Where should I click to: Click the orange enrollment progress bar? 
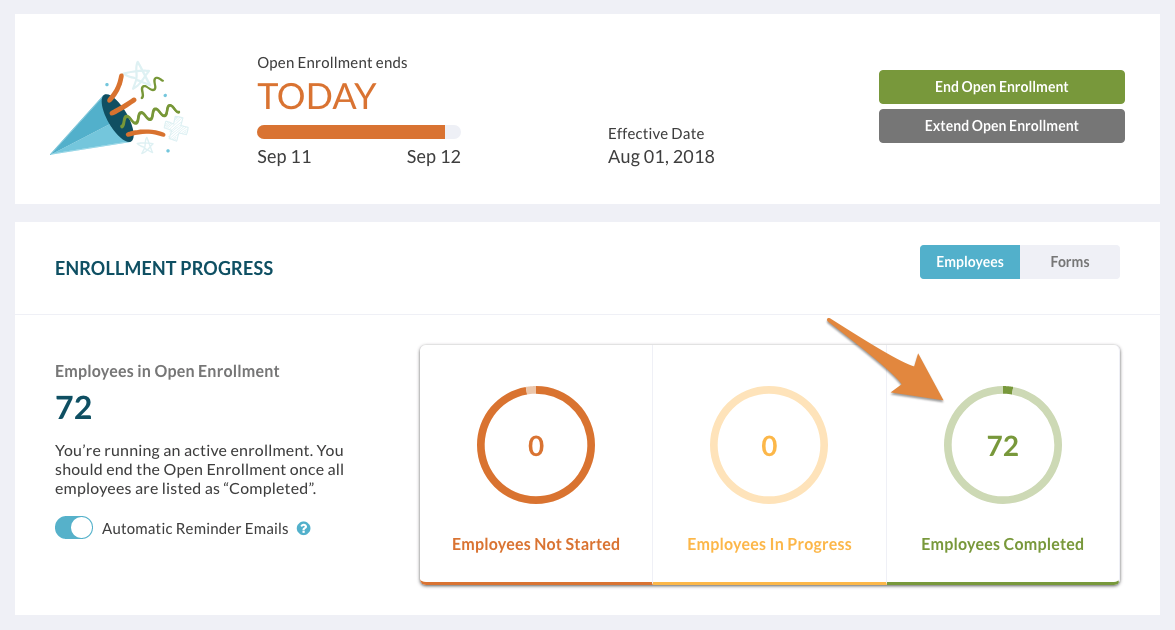coord(358,132)
